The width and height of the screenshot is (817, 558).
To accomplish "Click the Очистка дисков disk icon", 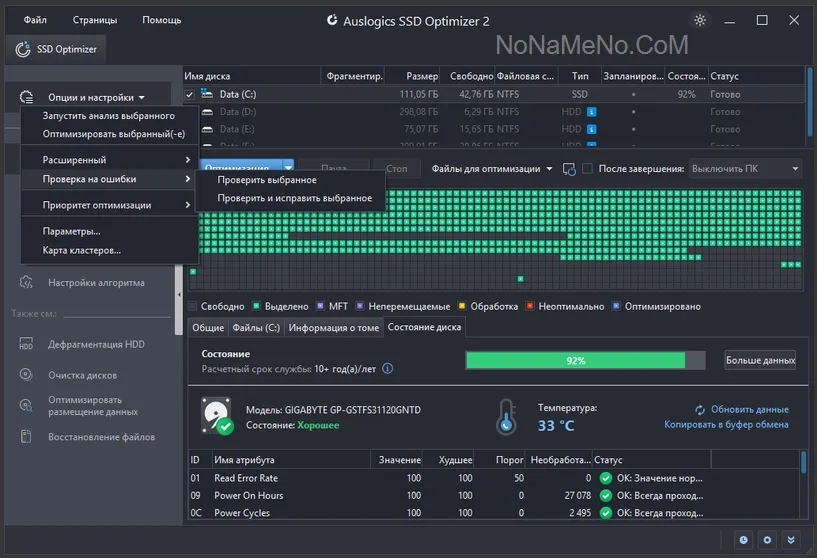I will click(27, 375).
